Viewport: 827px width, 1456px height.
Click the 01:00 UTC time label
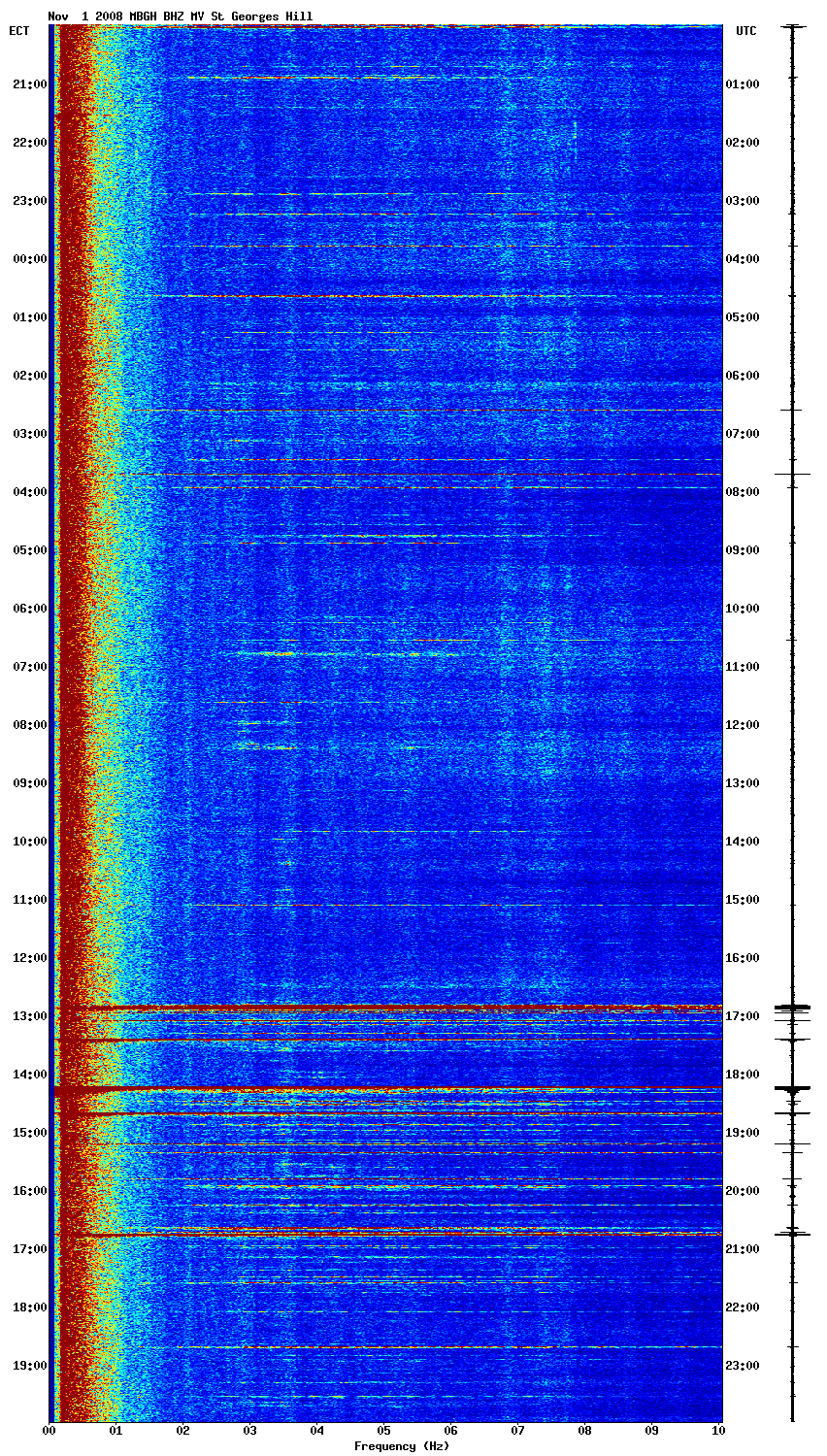point(743,84)
